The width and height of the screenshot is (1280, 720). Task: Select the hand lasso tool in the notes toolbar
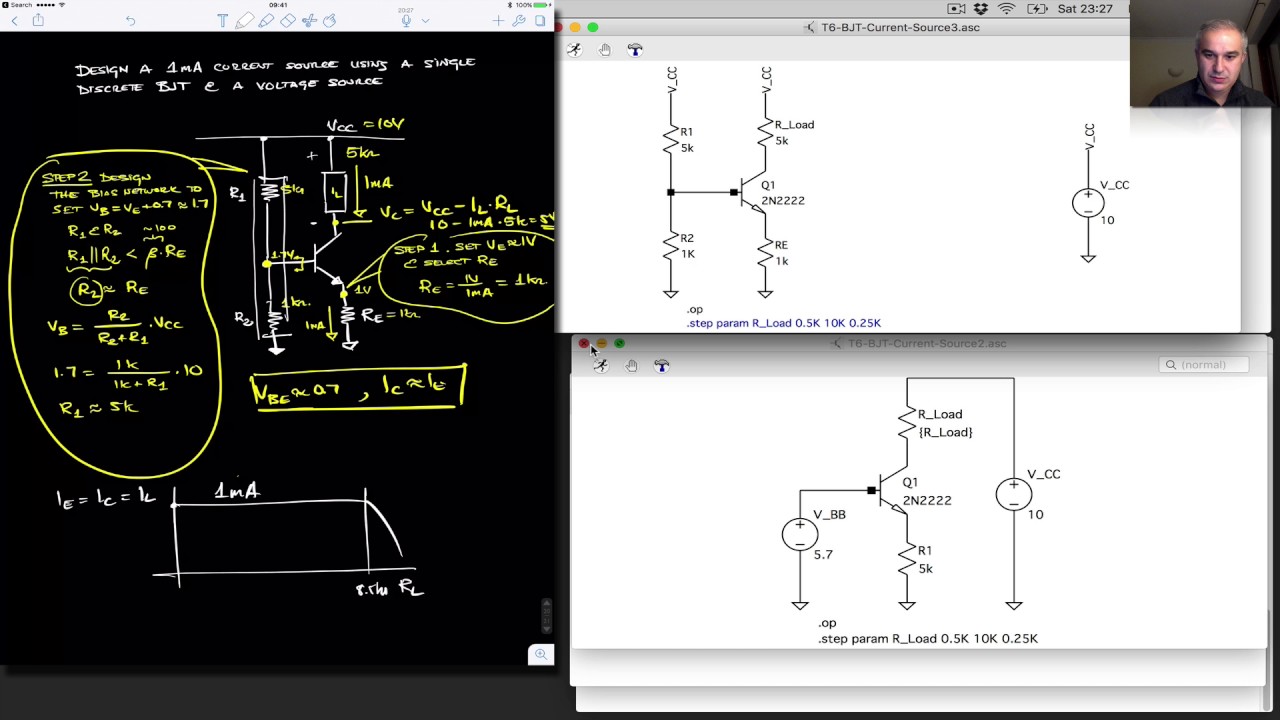[330, 21]
